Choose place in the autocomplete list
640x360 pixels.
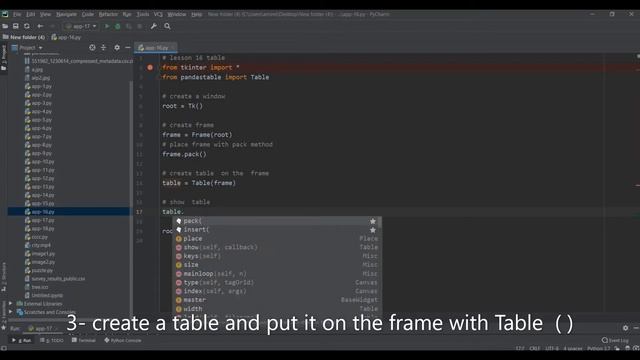coord(276,239)
